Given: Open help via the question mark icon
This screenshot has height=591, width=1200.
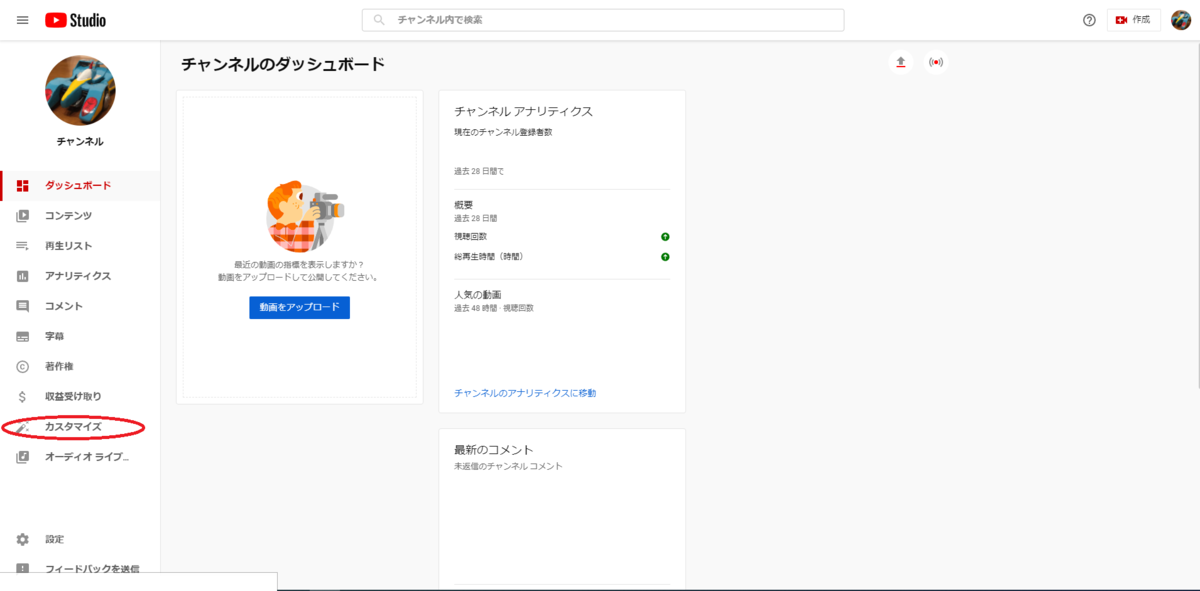Looking at the screenshot, I should click(1090, 19).
